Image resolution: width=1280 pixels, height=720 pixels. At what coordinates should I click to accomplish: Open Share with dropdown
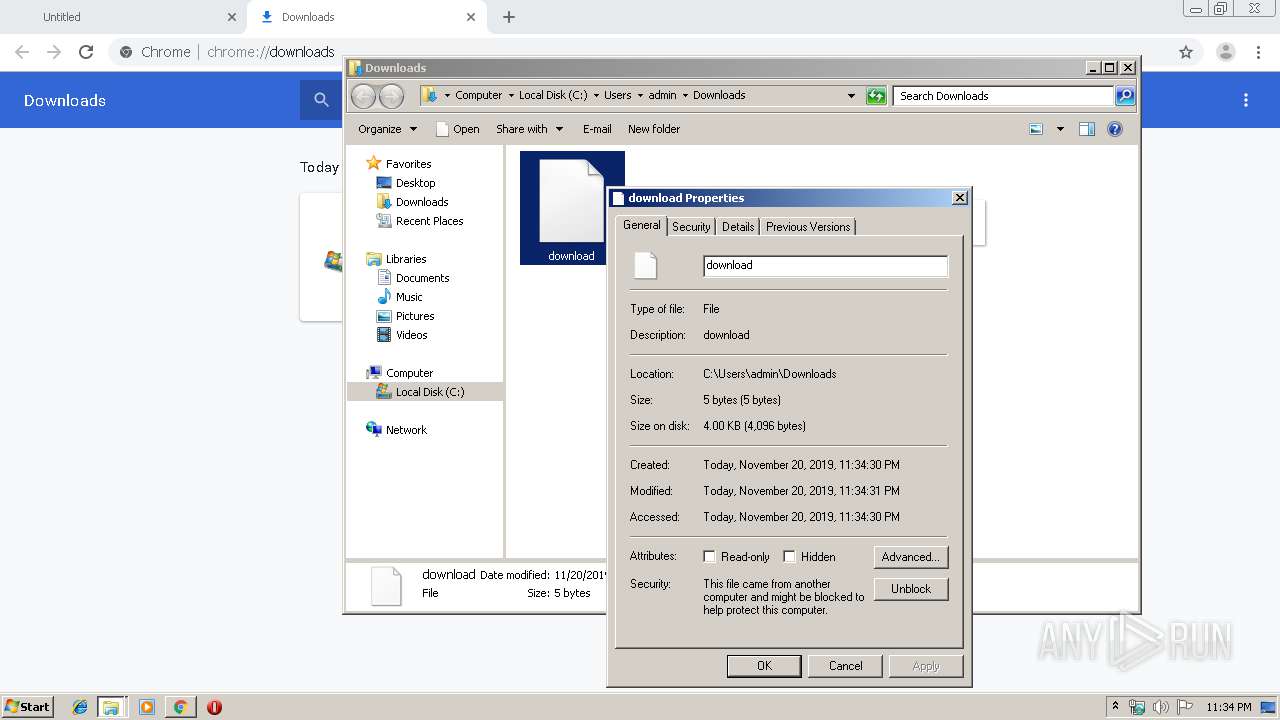coord(529,129)
